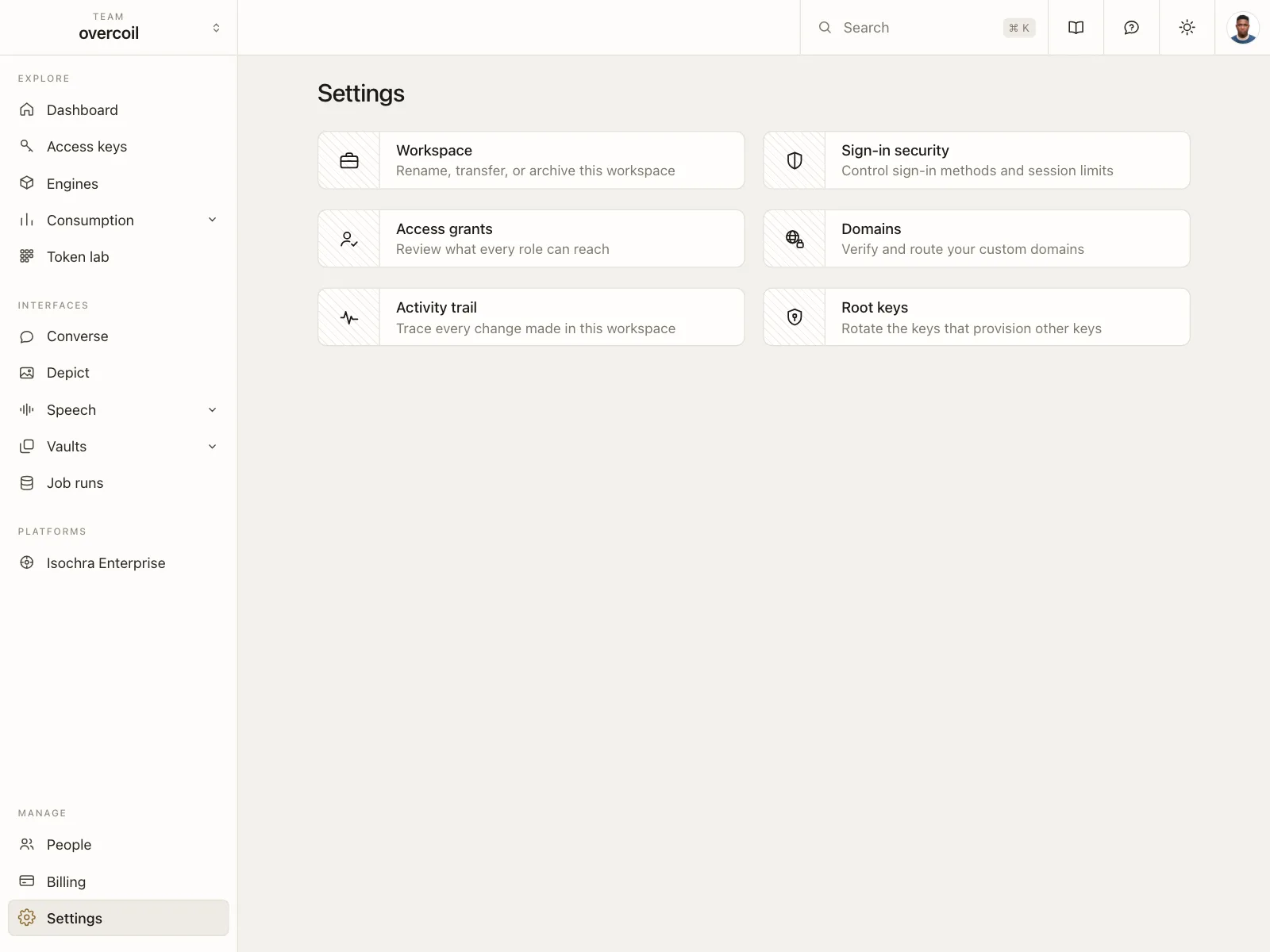Viewport: 1270px width, 952px height.
Task: Click the Speech waveform icon
Action: 27,409
